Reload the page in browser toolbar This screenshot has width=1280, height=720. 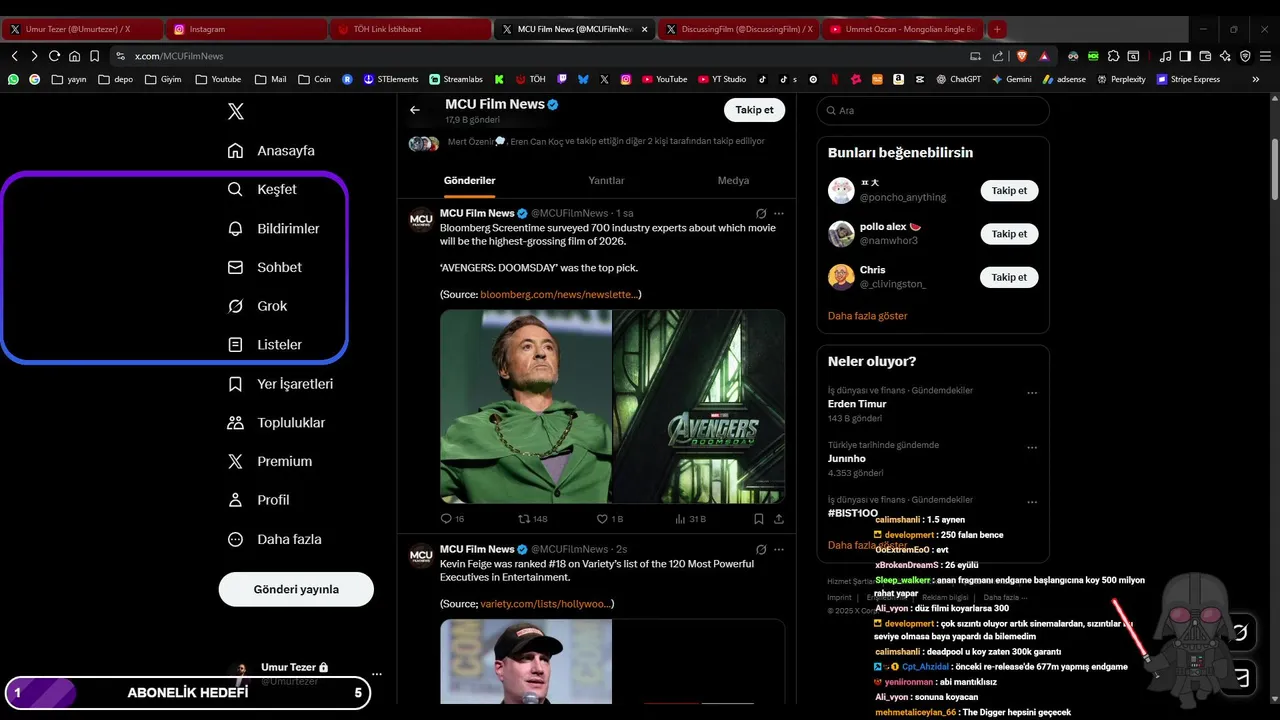pyautogui.click(x=54, y=56)
